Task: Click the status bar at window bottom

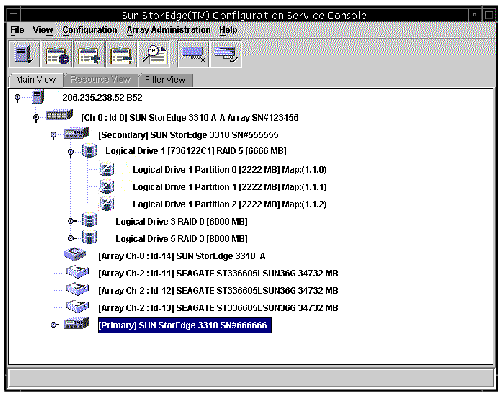Action: click(x=251, y=377)
